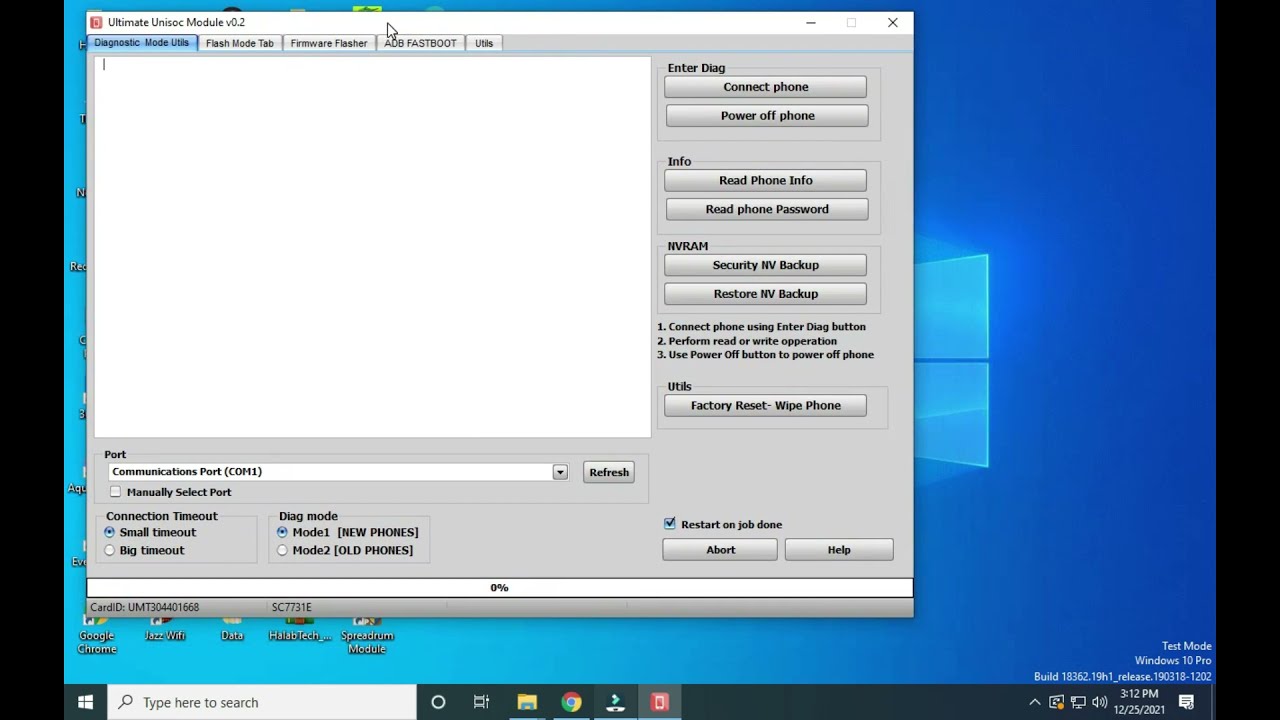
Task: Refresh the port list
Action: pos(609,472)
